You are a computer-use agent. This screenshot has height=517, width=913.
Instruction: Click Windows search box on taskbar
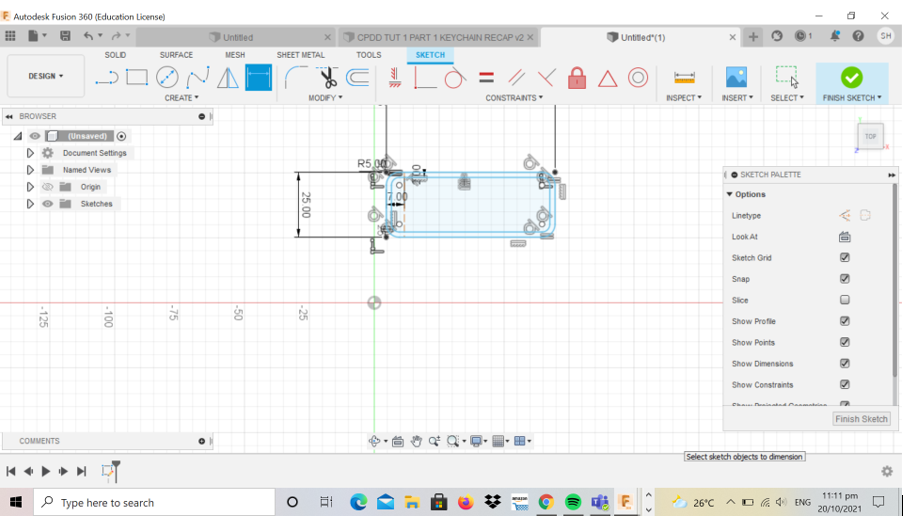tap(154, 502)
